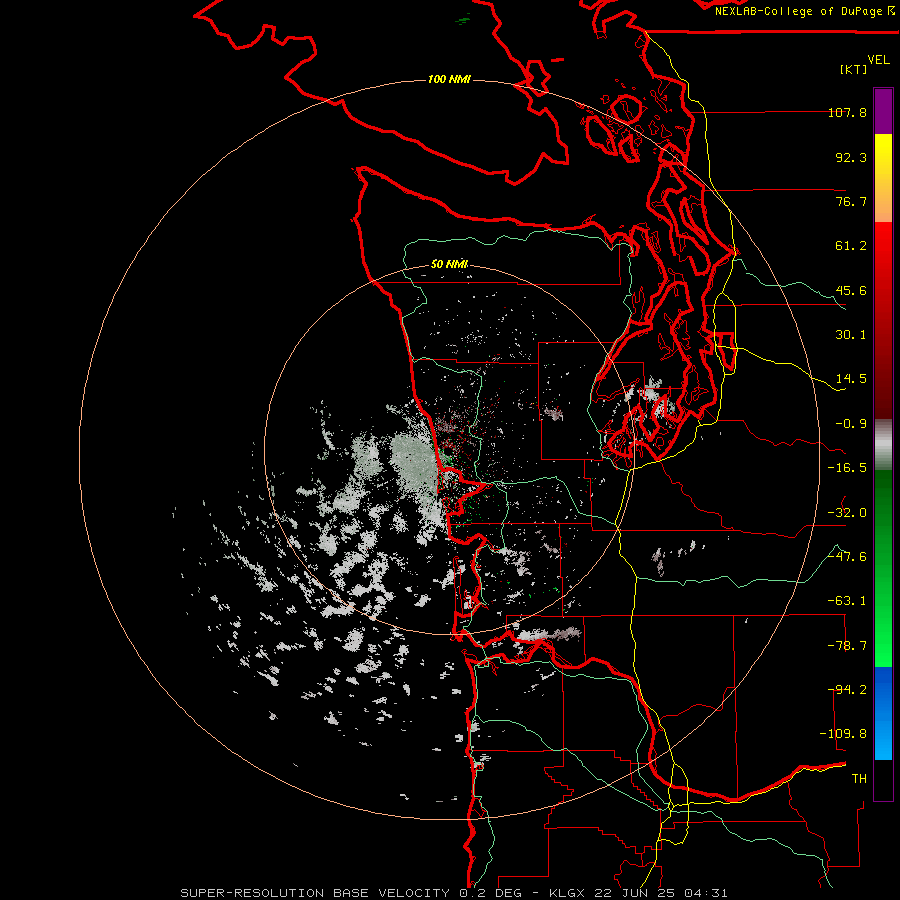Screen dimensions: 900x900
Task: Select the -63.1 scale value
Action: click(x=847, y=601)
